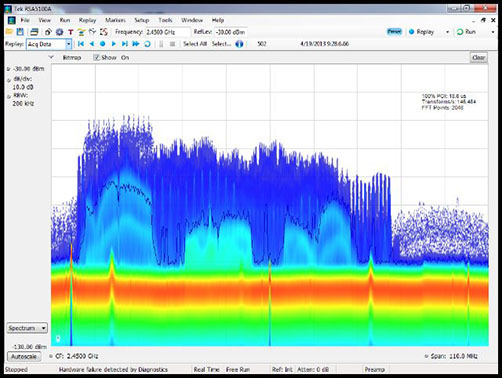
Task: Open the blue gear Settings icon
Action: 60,32
